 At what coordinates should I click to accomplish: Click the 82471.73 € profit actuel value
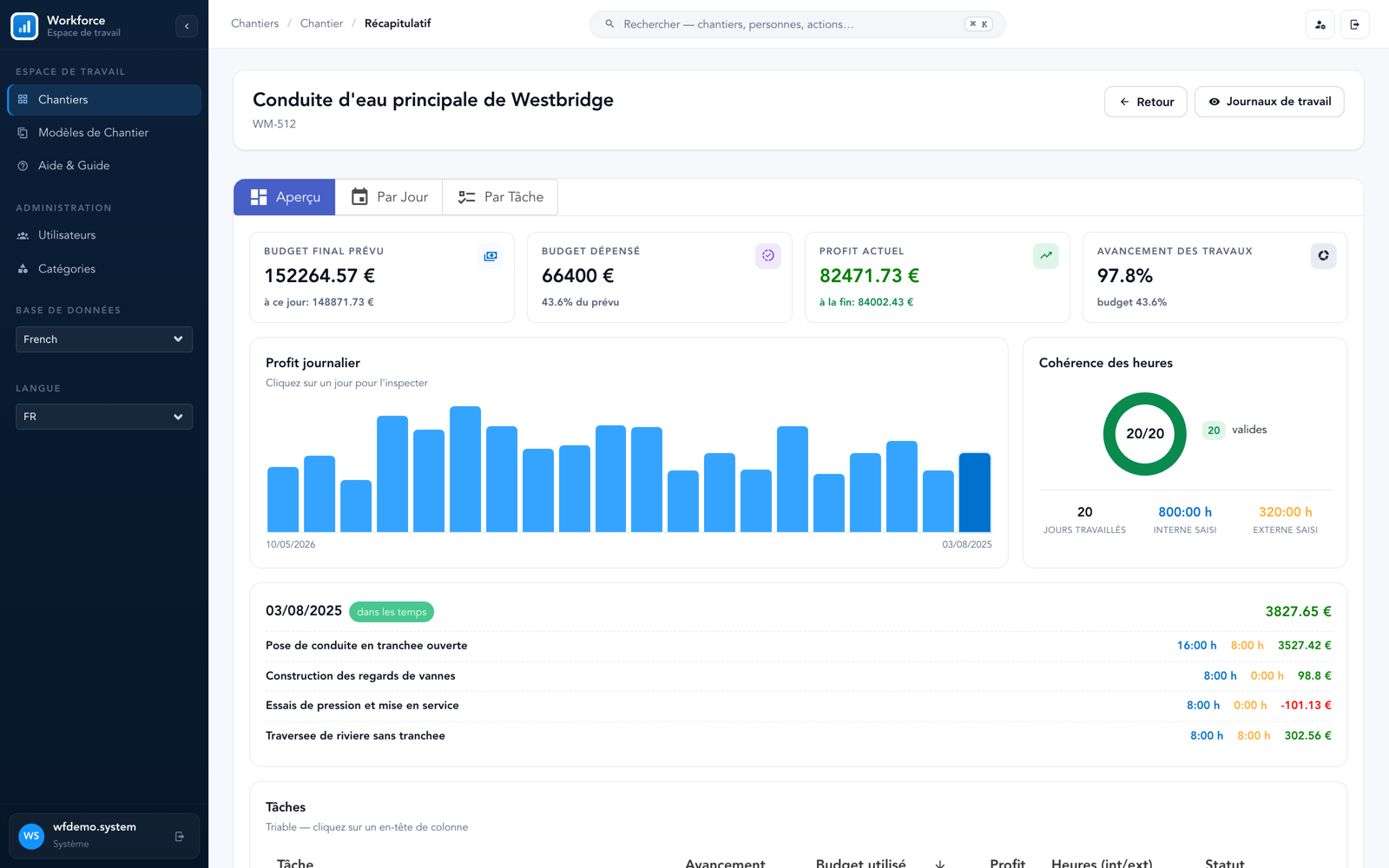(869, 276)
